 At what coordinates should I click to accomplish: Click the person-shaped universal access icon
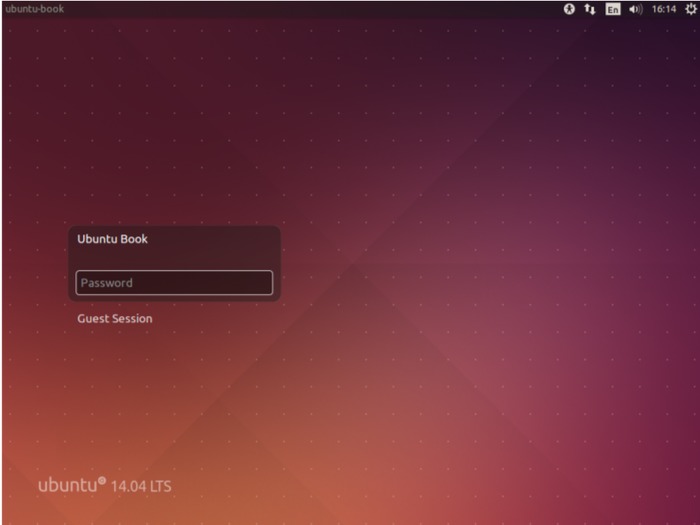pos(570,9)
